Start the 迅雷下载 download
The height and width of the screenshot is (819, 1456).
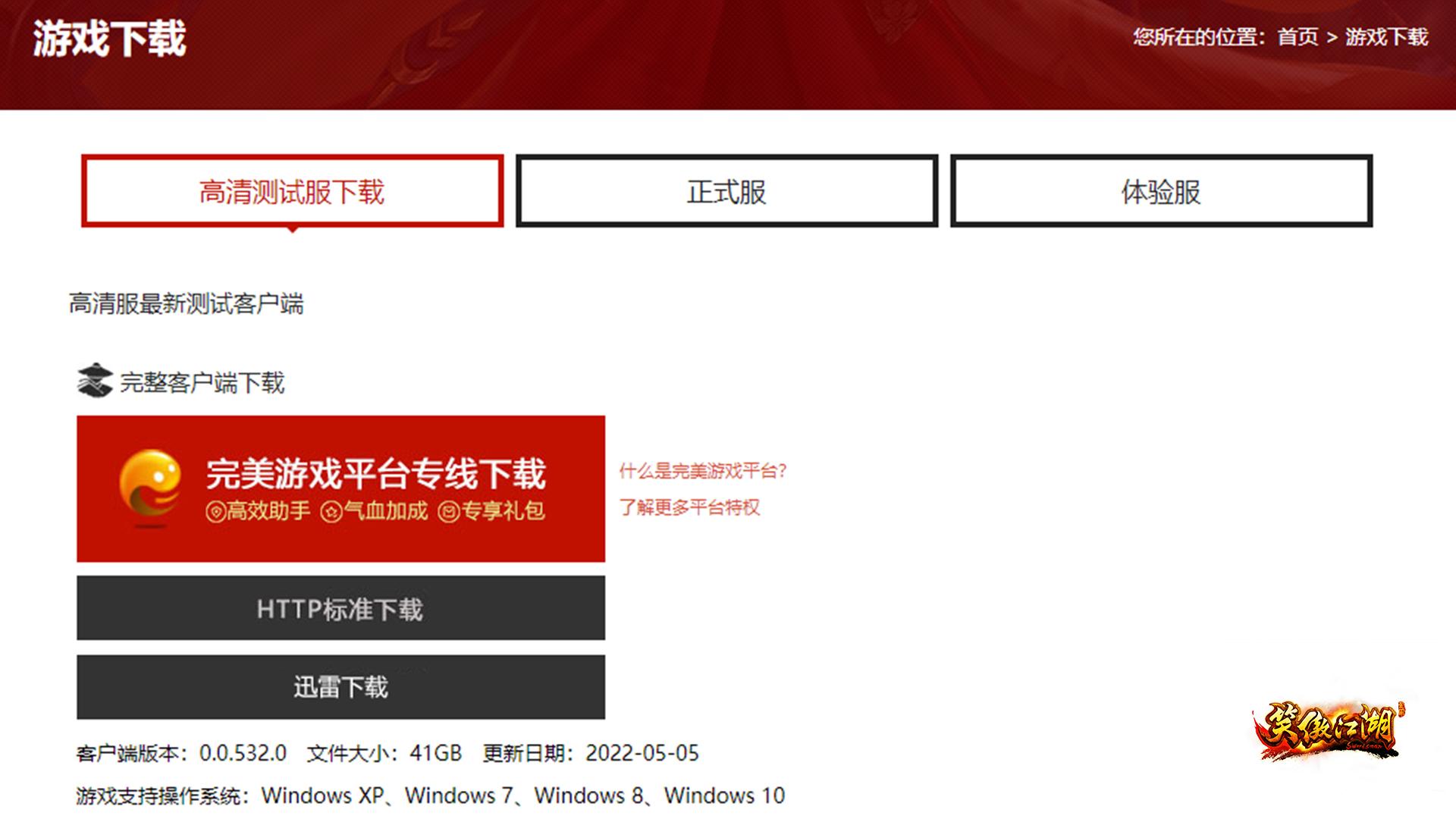[340, 686]
